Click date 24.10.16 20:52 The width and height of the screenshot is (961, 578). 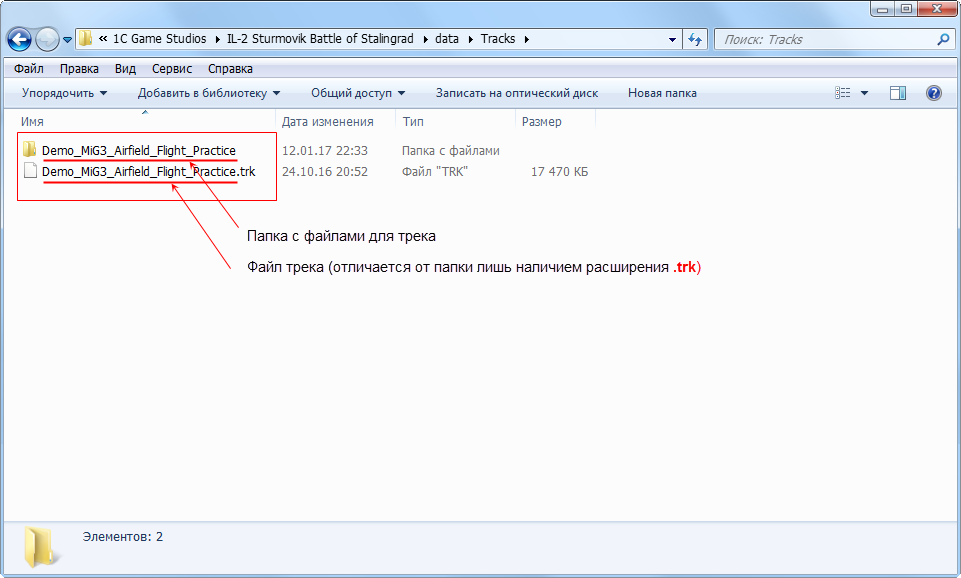point(324,172)
